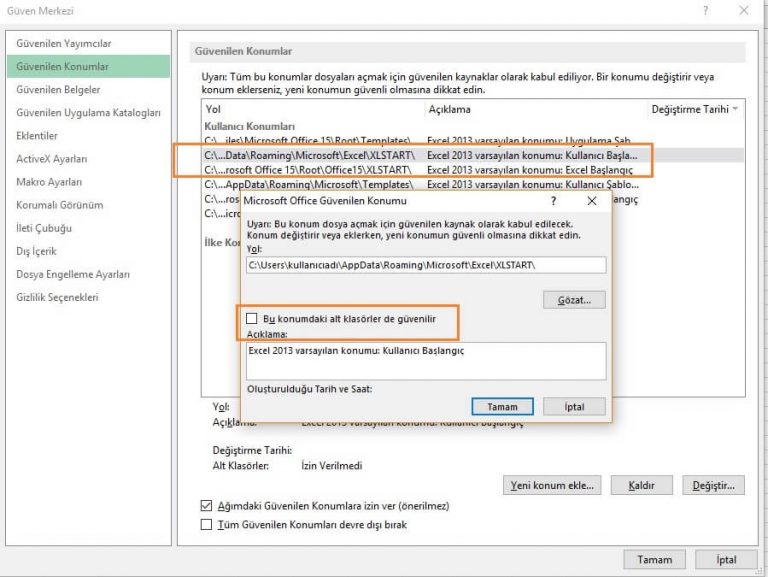
Task: Confirm with Tamam in the Güvenilen Konumu dialog
Action: click(502, 407)
